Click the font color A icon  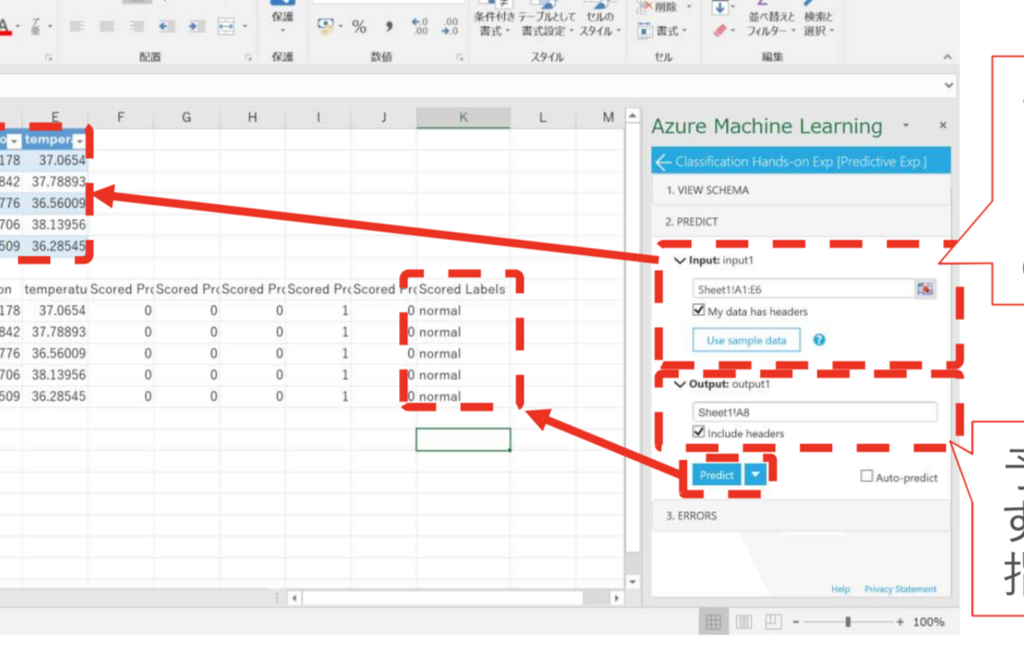tap(4, 27)
